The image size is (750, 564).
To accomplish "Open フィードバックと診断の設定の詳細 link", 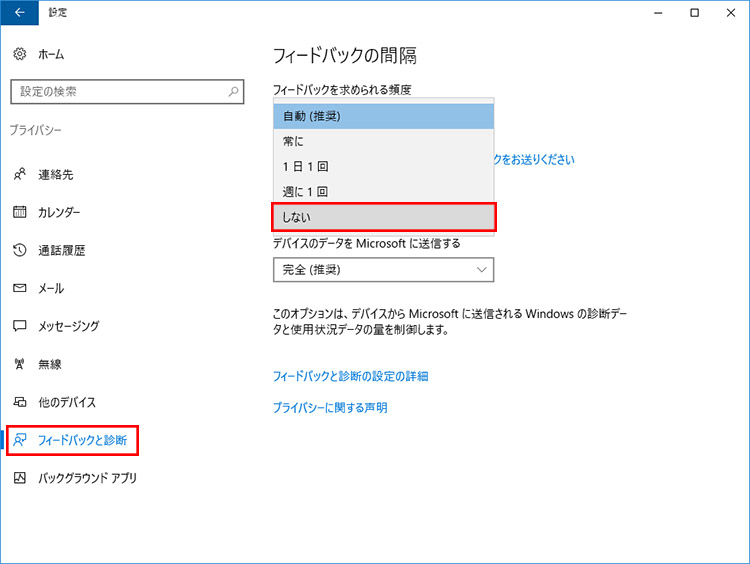I will [x=351, y=376].
